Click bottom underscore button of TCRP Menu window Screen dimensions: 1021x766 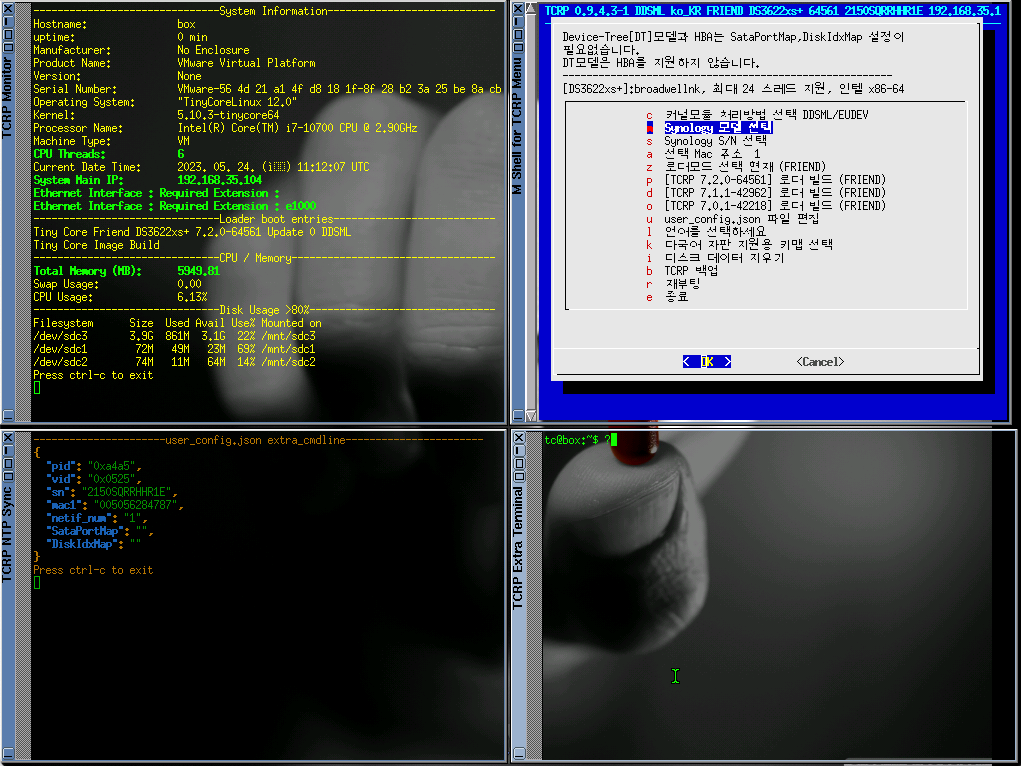tap(518, 415)
